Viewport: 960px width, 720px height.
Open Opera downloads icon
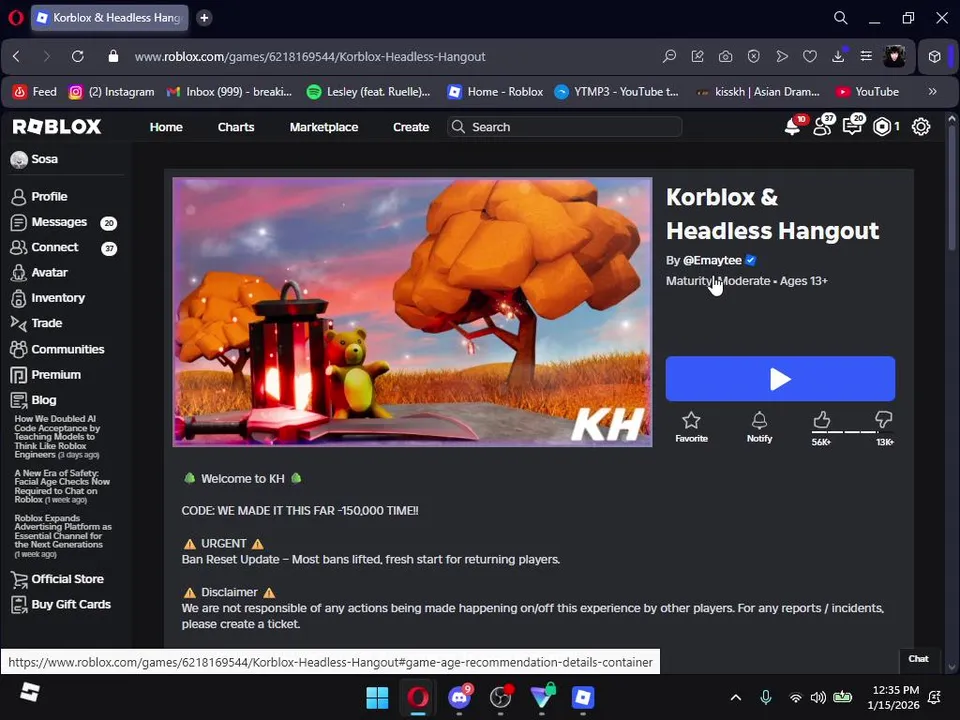tap(838, 56)
